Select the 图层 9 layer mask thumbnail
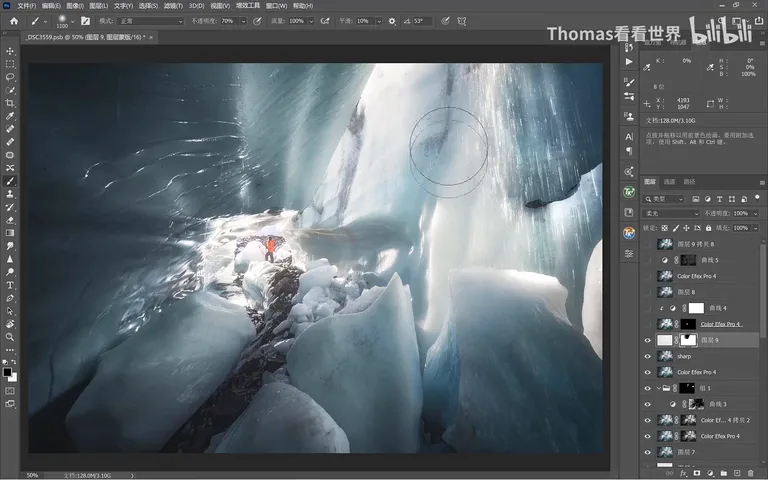This screenshot has height=480, width=768. 688,340
